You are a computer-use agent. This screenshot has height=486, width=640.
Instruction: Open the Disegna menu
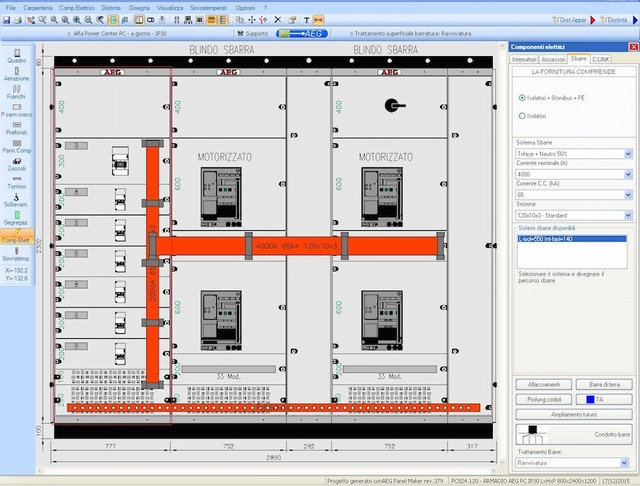click(139, 8)
